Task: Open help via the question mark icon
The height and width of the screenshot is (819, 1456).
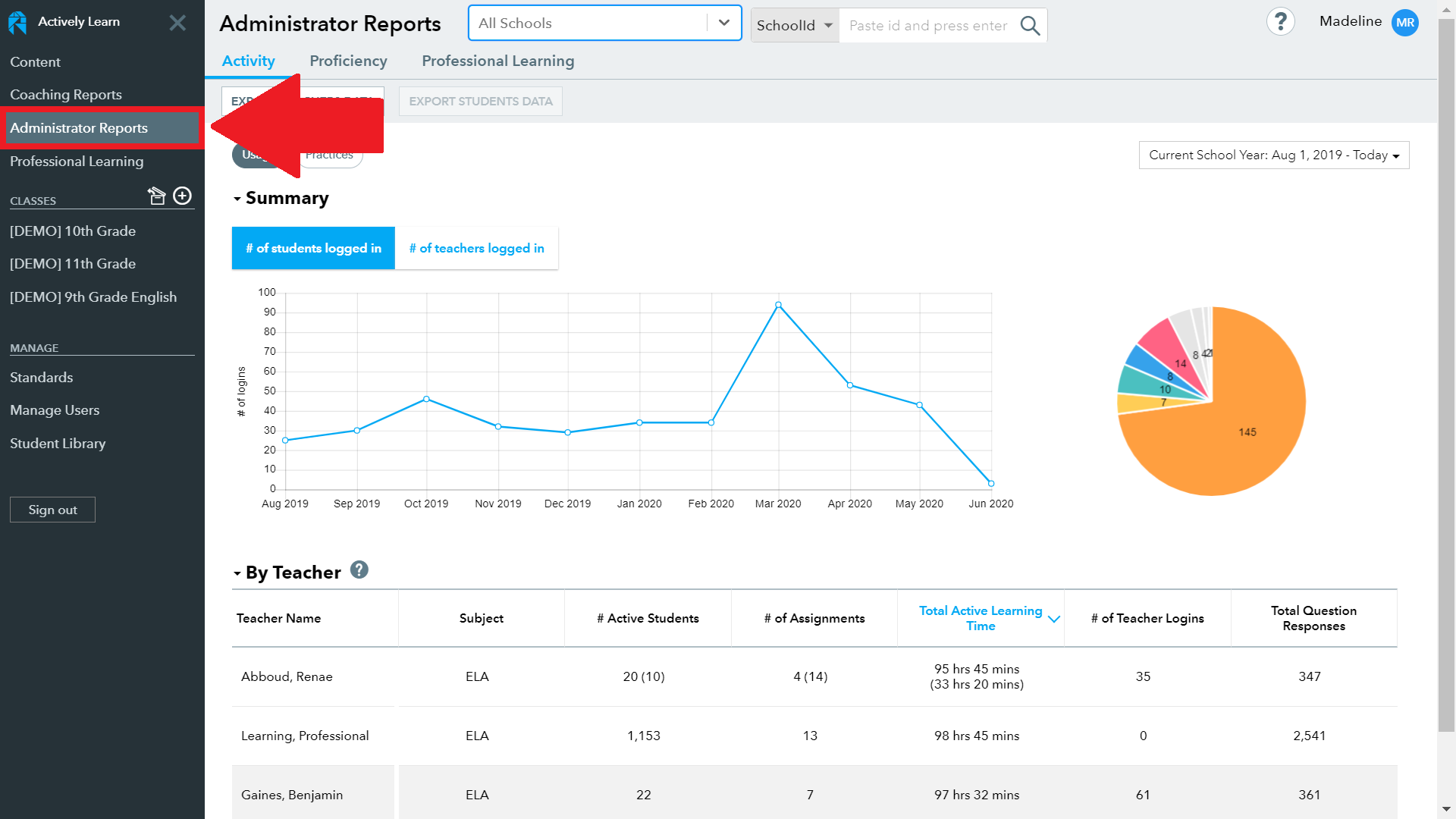Action: click(x=1281, y=21)
